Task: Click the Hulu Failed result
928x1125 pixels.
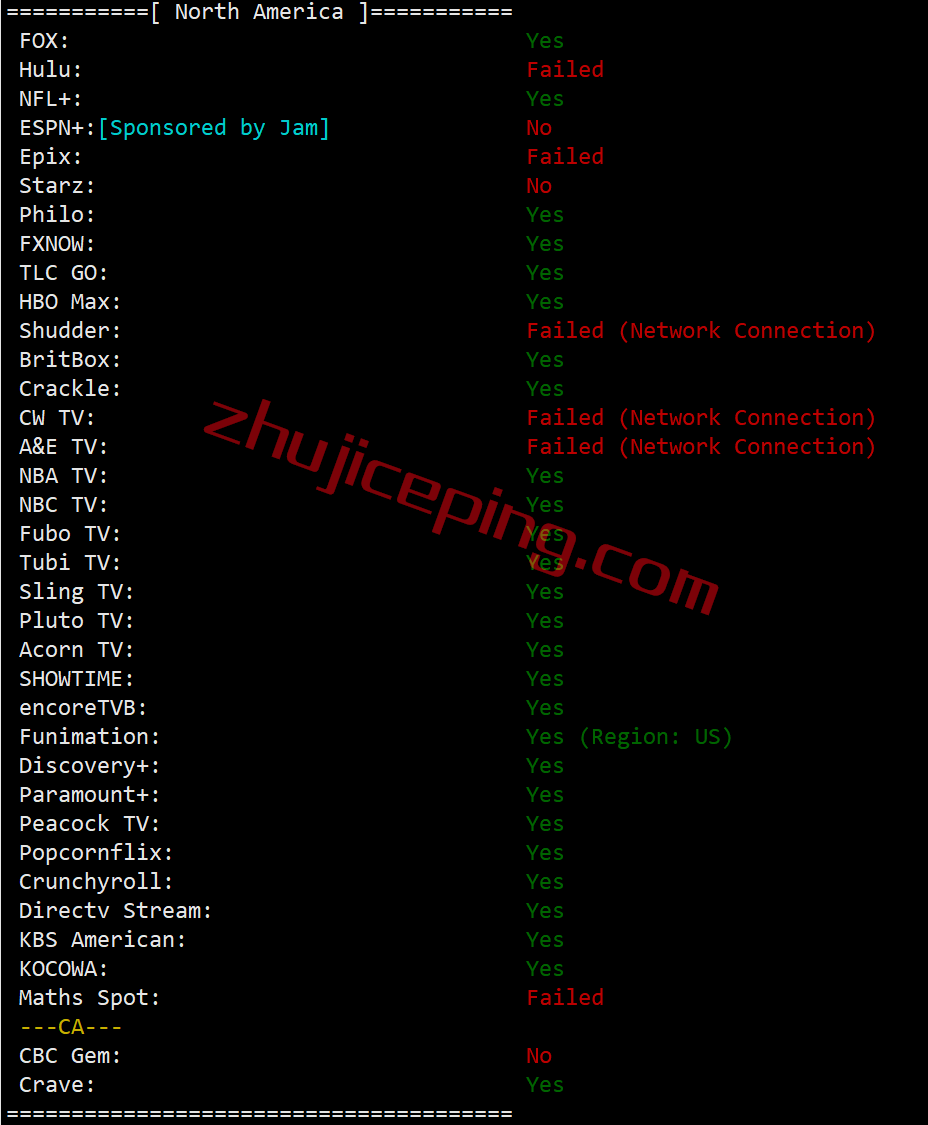Action: point(565,70)
